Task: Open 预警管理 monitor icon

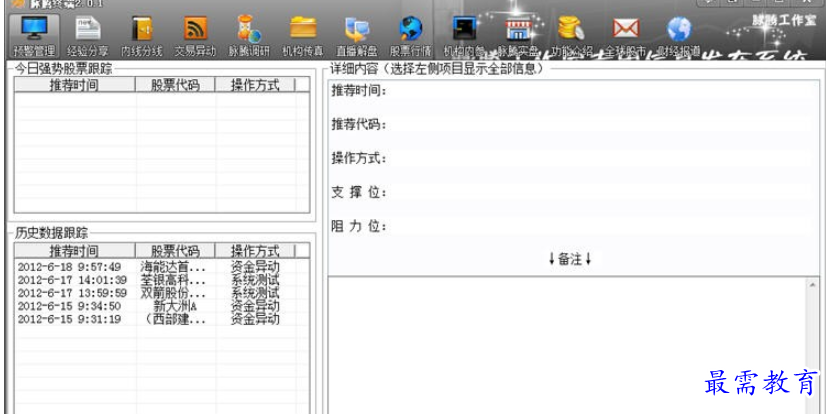Action: [34, 27]
